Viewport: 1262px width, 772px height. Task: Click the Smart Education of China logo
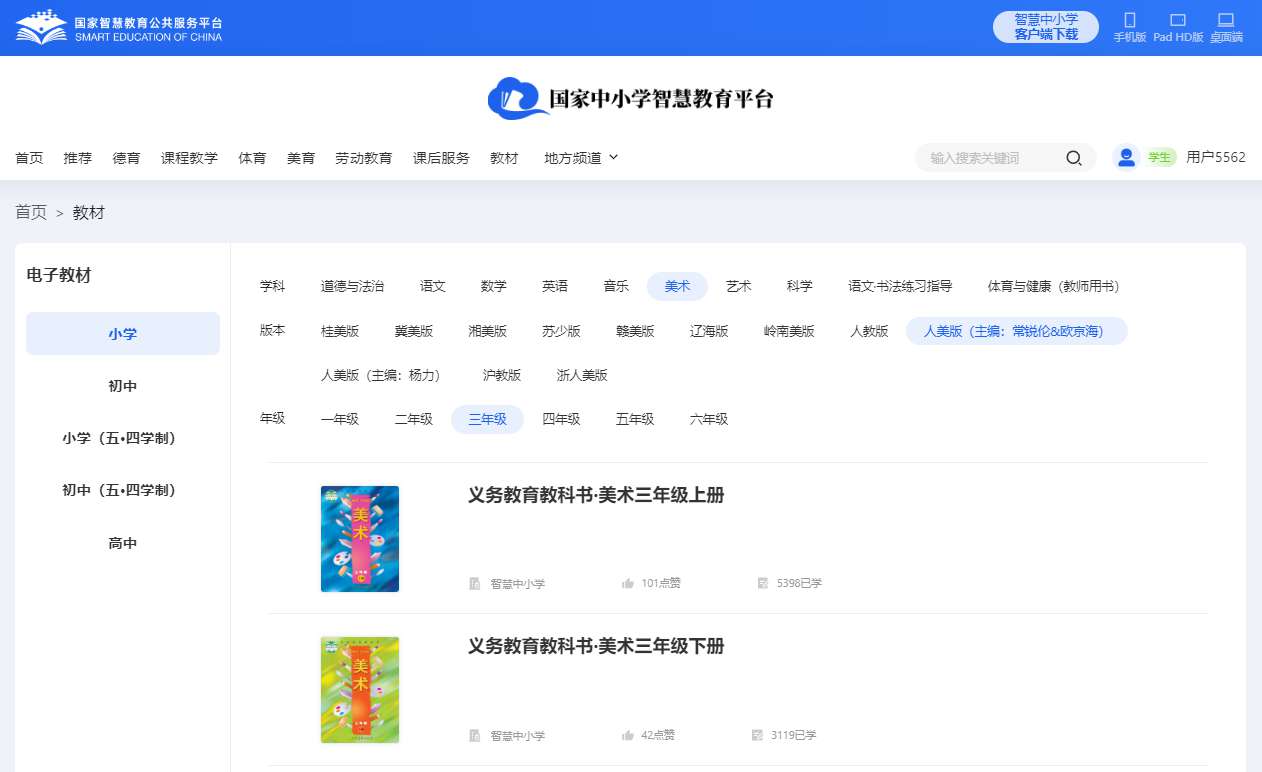point(118,28)
